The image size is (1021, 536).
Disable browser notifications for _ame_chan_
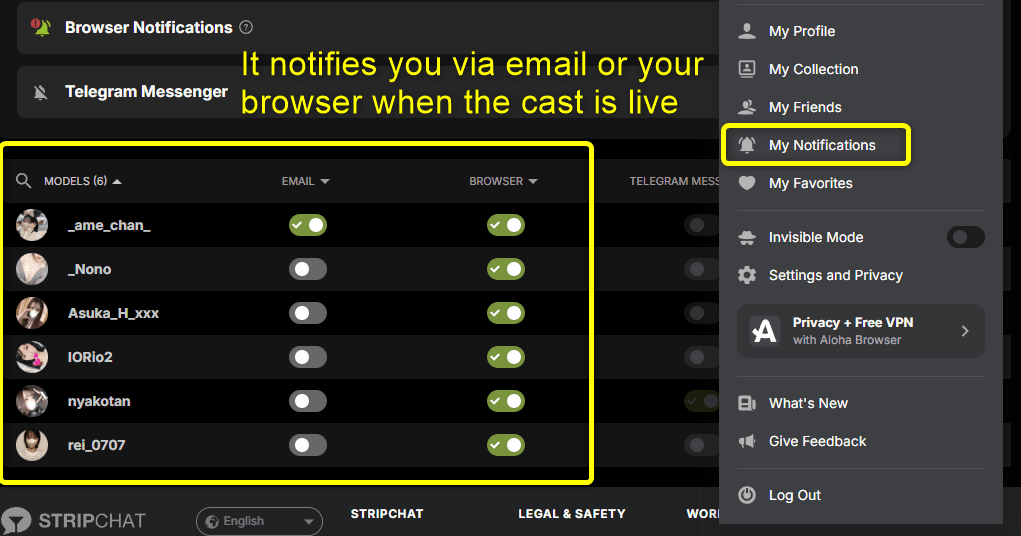[506, 225]
